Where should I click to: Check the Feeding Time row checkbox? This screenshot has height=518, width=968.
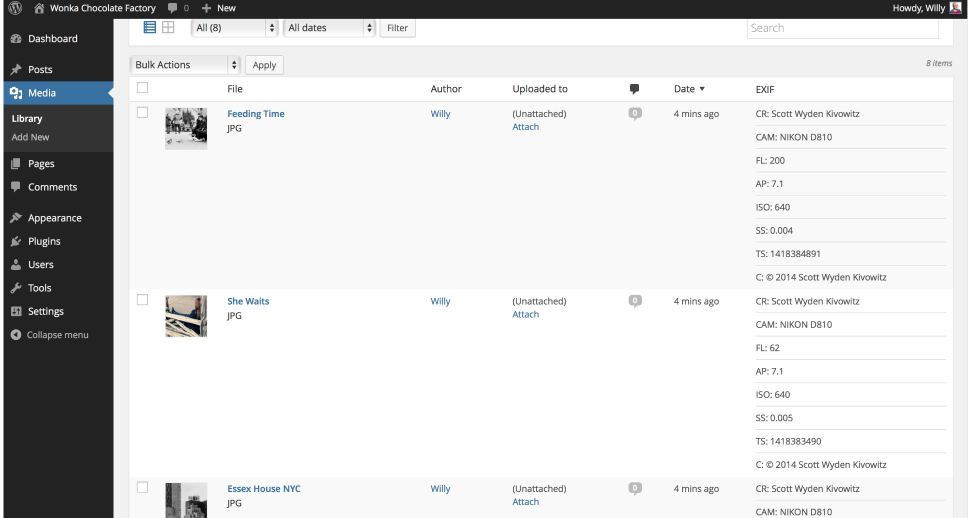pos(143,112)
